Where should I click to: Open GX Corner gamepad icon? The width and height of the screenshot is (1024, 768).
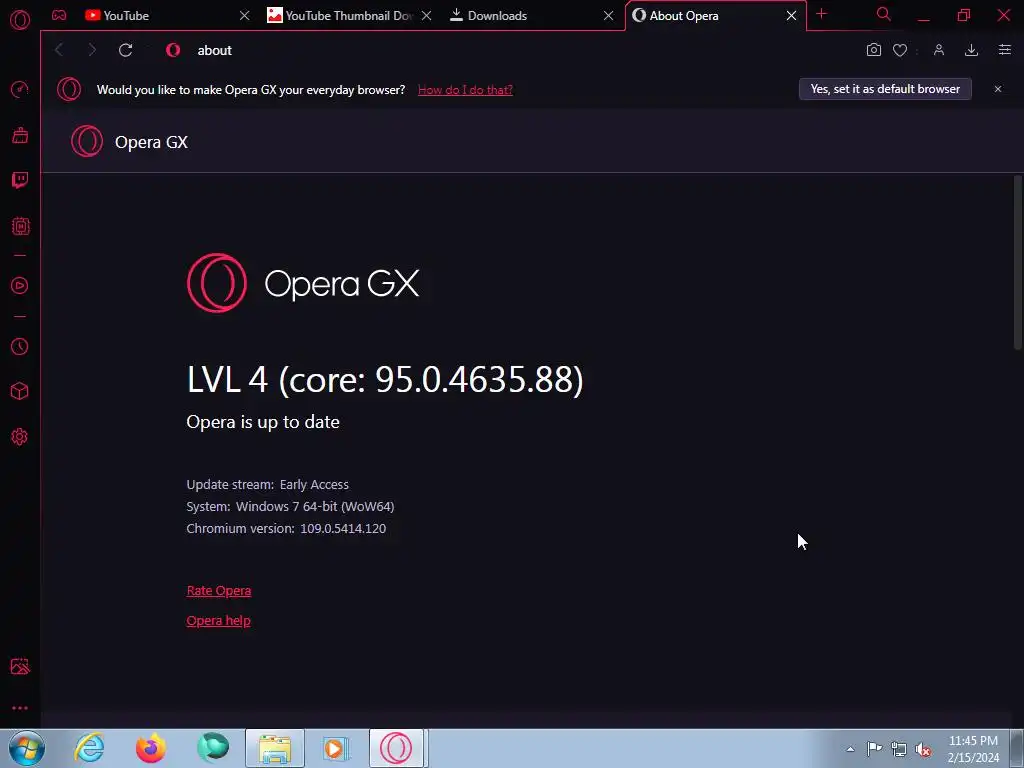59,15
